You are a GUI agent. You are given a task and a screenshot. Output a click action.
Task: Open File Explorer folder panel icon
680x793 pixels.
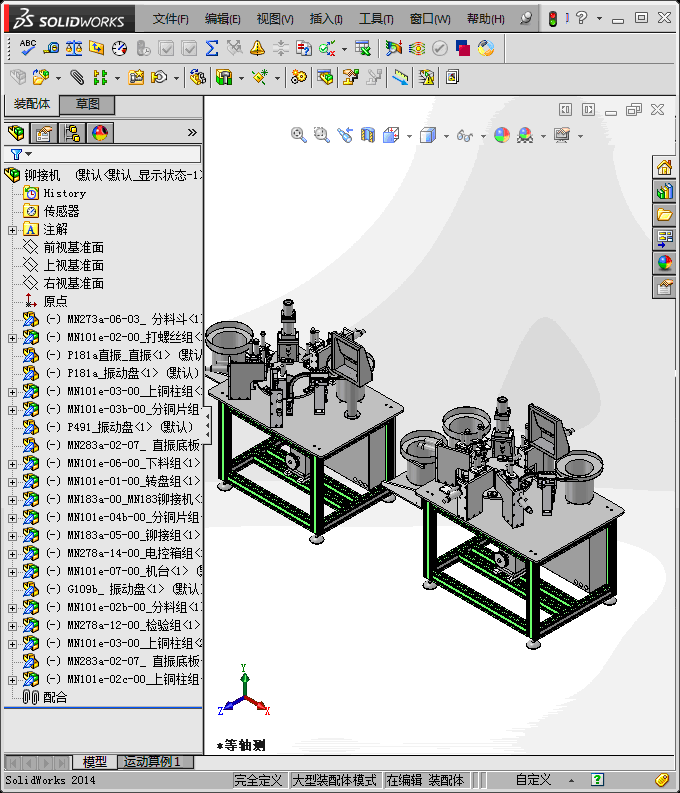(664, 215)
